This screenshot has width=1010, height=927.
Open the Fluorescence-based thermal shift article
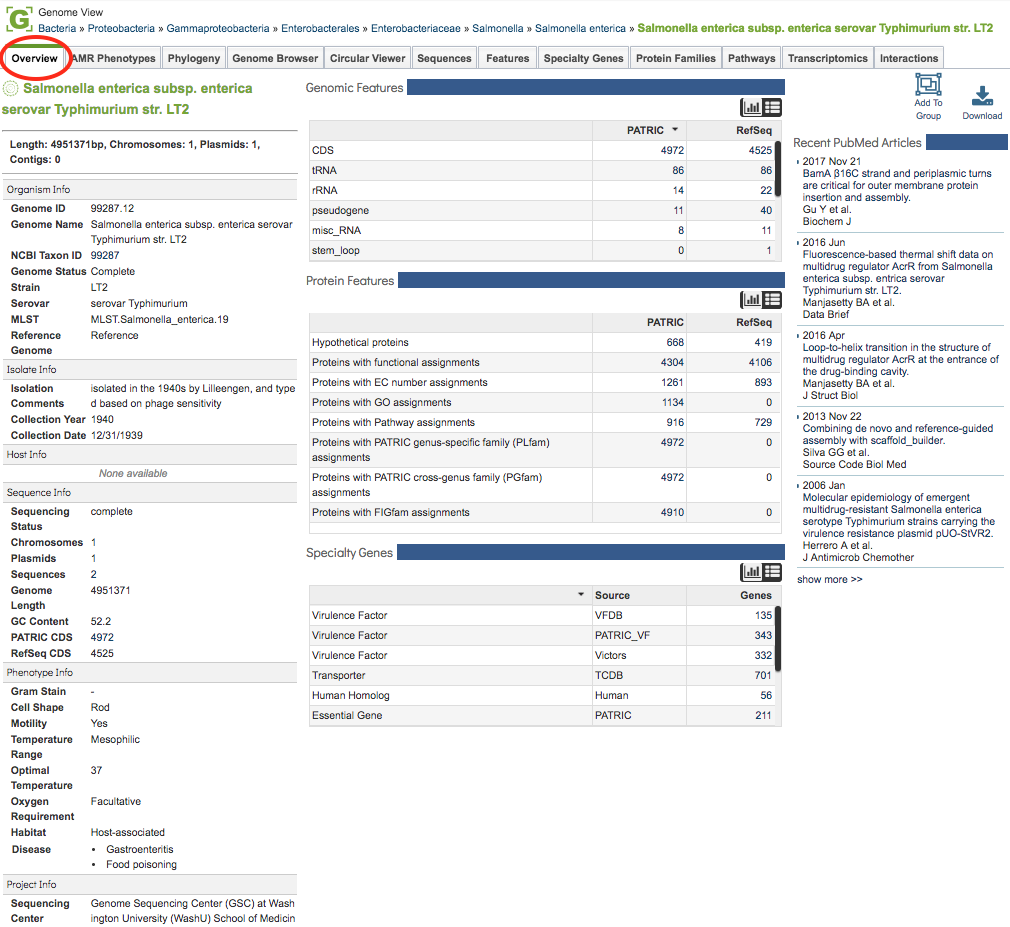tap(898, 272)
